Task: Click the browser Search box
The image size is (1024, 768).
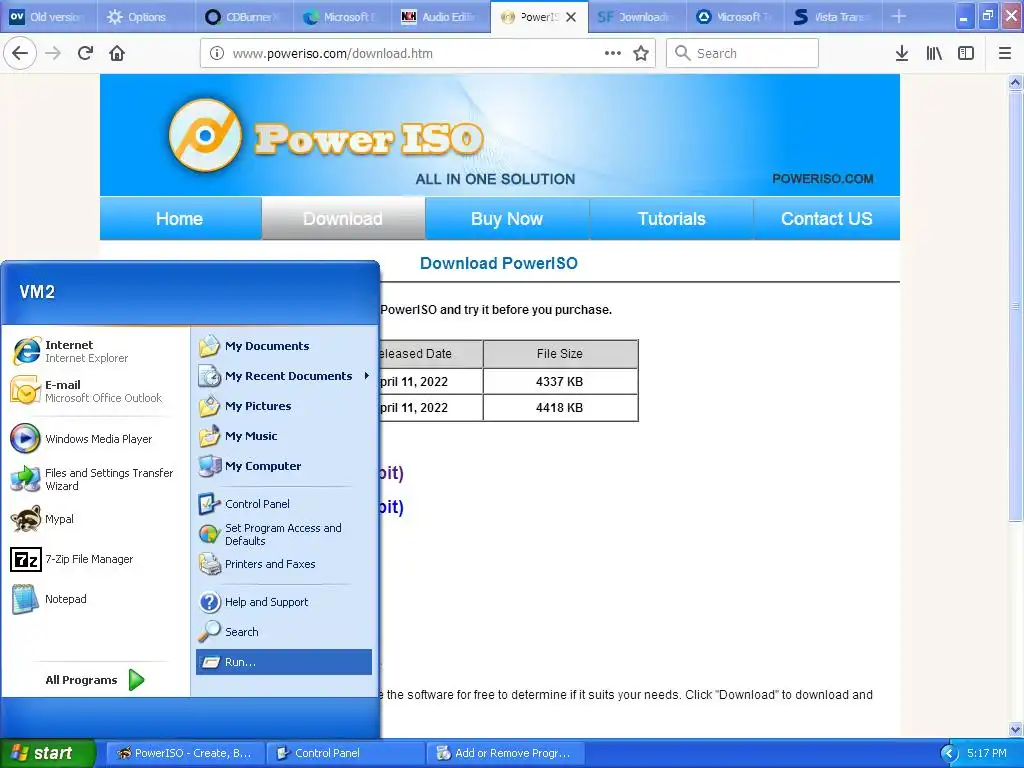Action: 742,53
